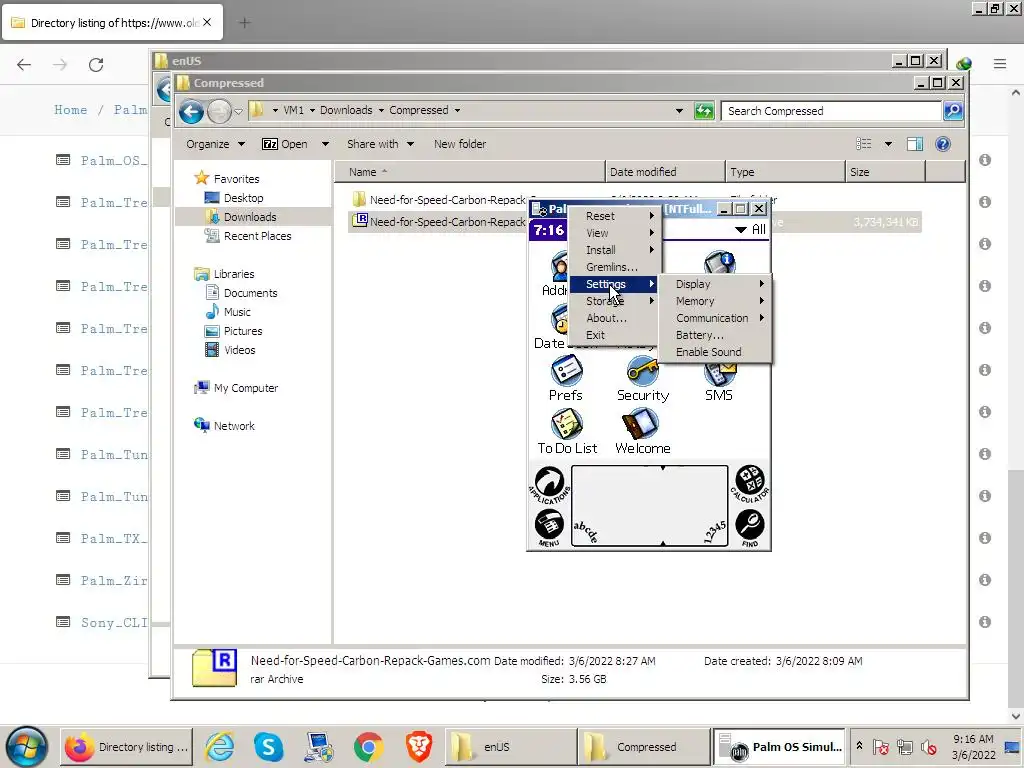Open the To Do List app icon
This screenshot has width=1024, height=768.
coord(567,431)
